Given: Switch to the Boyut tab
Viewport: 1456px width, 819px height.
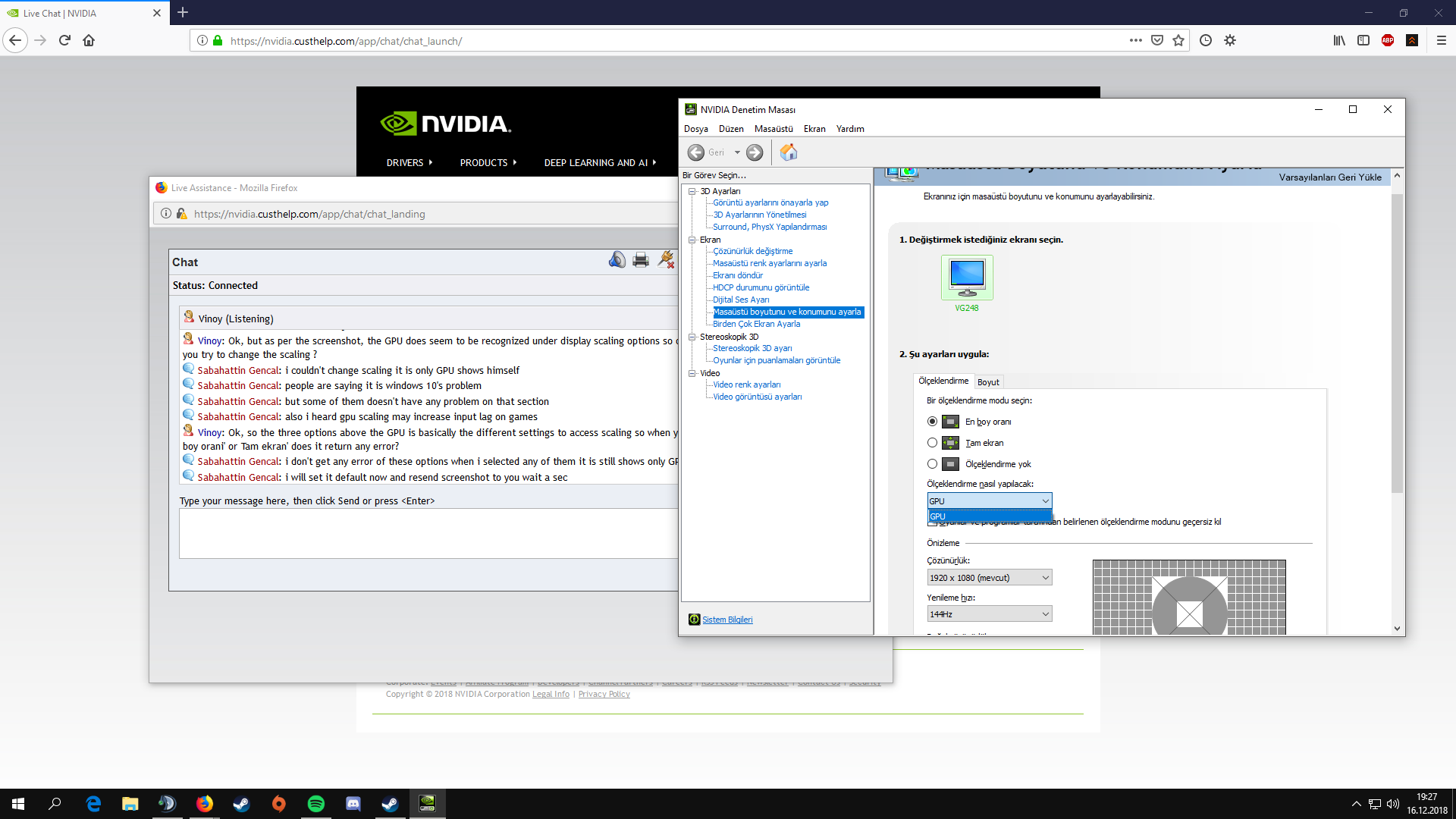Looking at the screenshot, I should pyautogui.click(x=987, y=382).
